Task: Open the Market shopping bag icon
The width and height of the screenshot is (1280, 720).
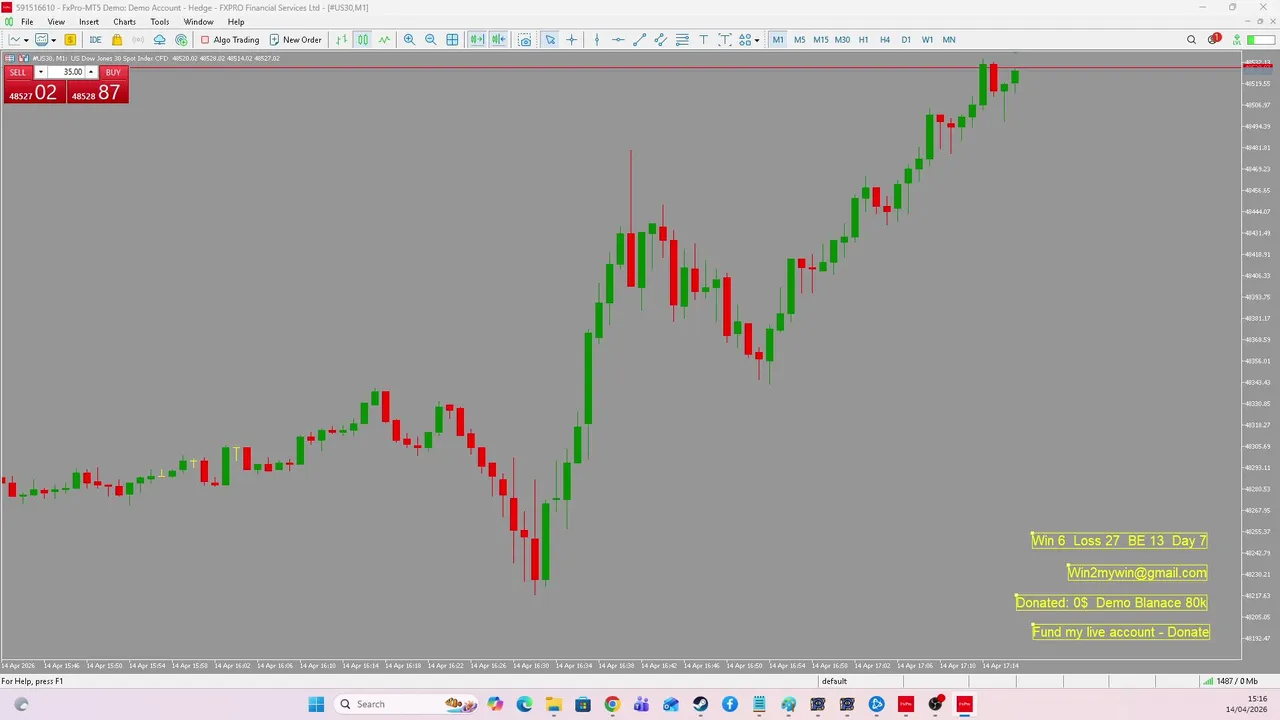Action: (117, 40)
